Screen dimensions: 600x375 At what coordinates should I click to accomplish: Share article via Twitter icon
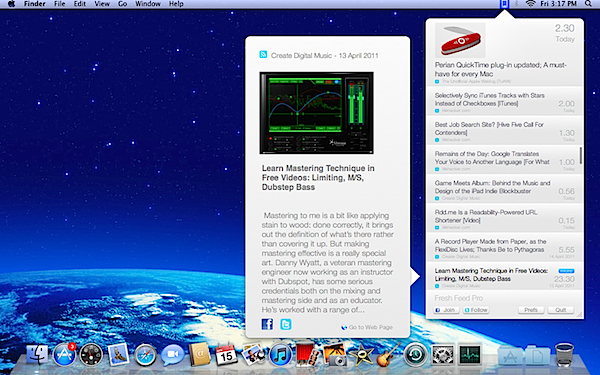pos(286,324)
